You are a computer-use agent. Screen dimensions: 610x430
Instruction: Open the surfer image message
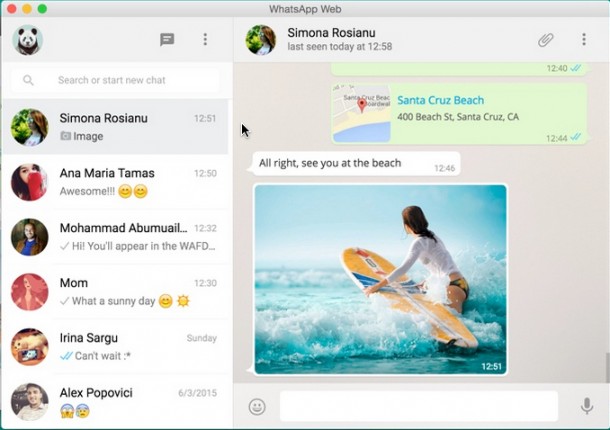click(380, 279)
